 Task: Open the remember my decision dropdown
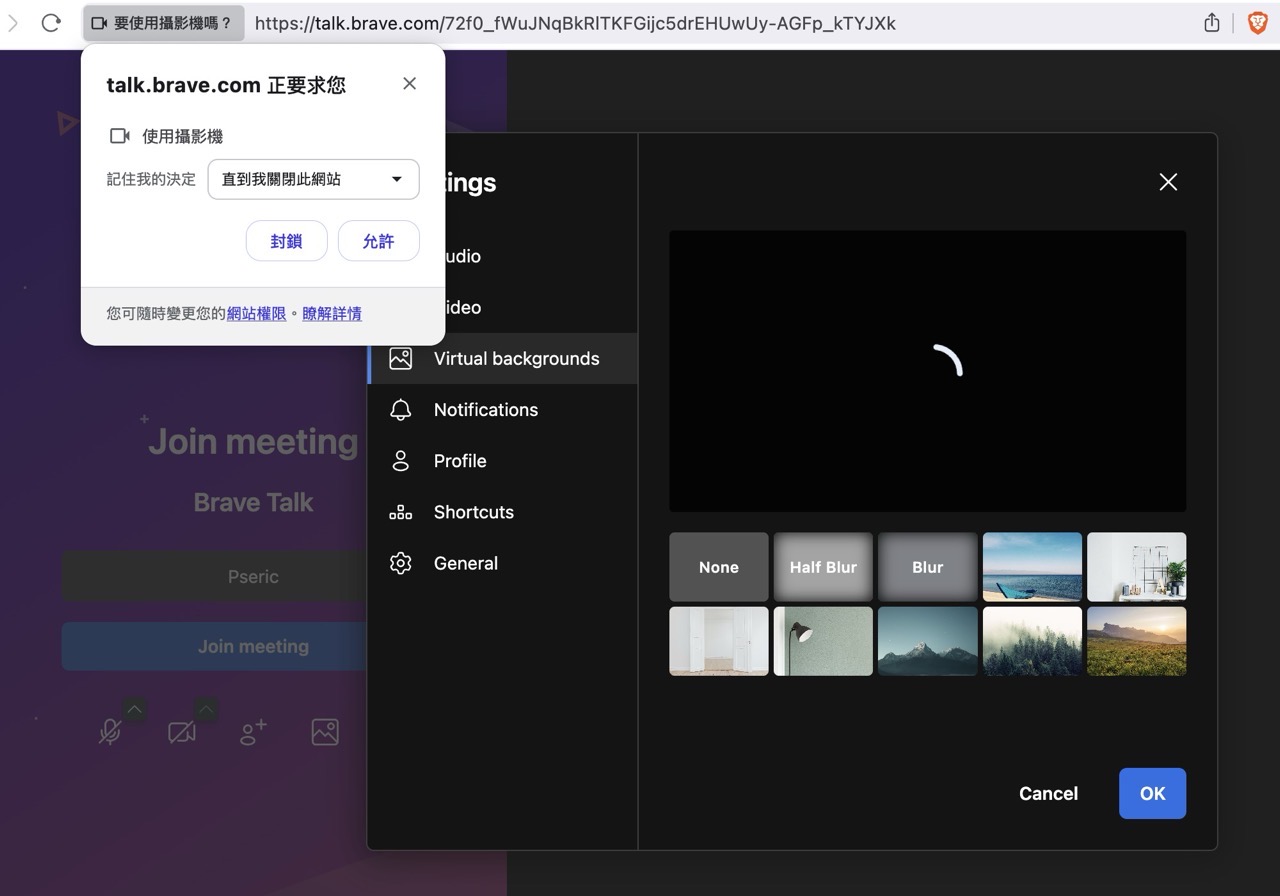(x=313, y=179)
